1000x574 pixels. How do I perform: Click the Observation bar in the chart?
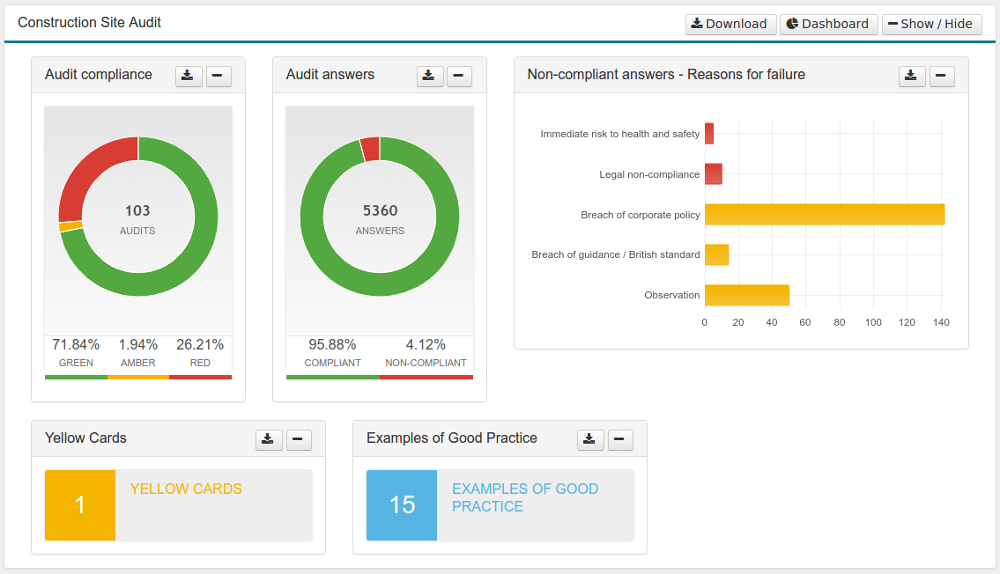tap(747, 295)
